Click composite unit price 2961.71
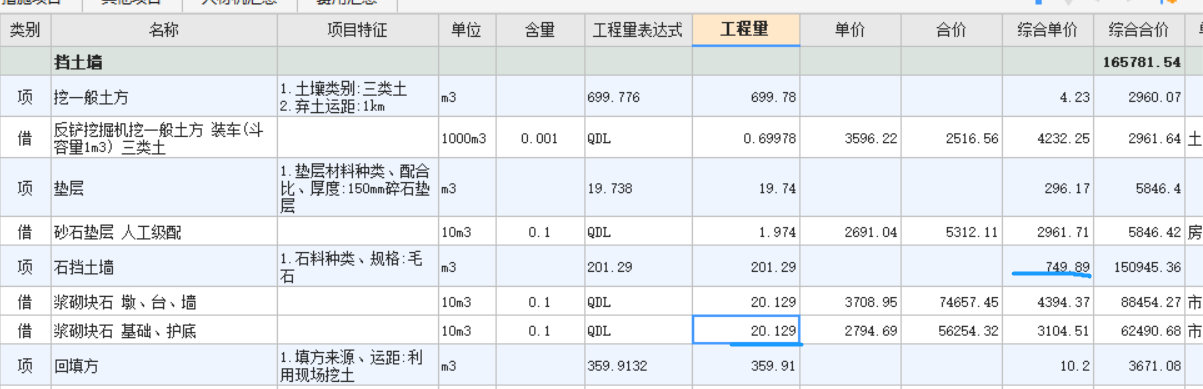 click(1063, 232)
